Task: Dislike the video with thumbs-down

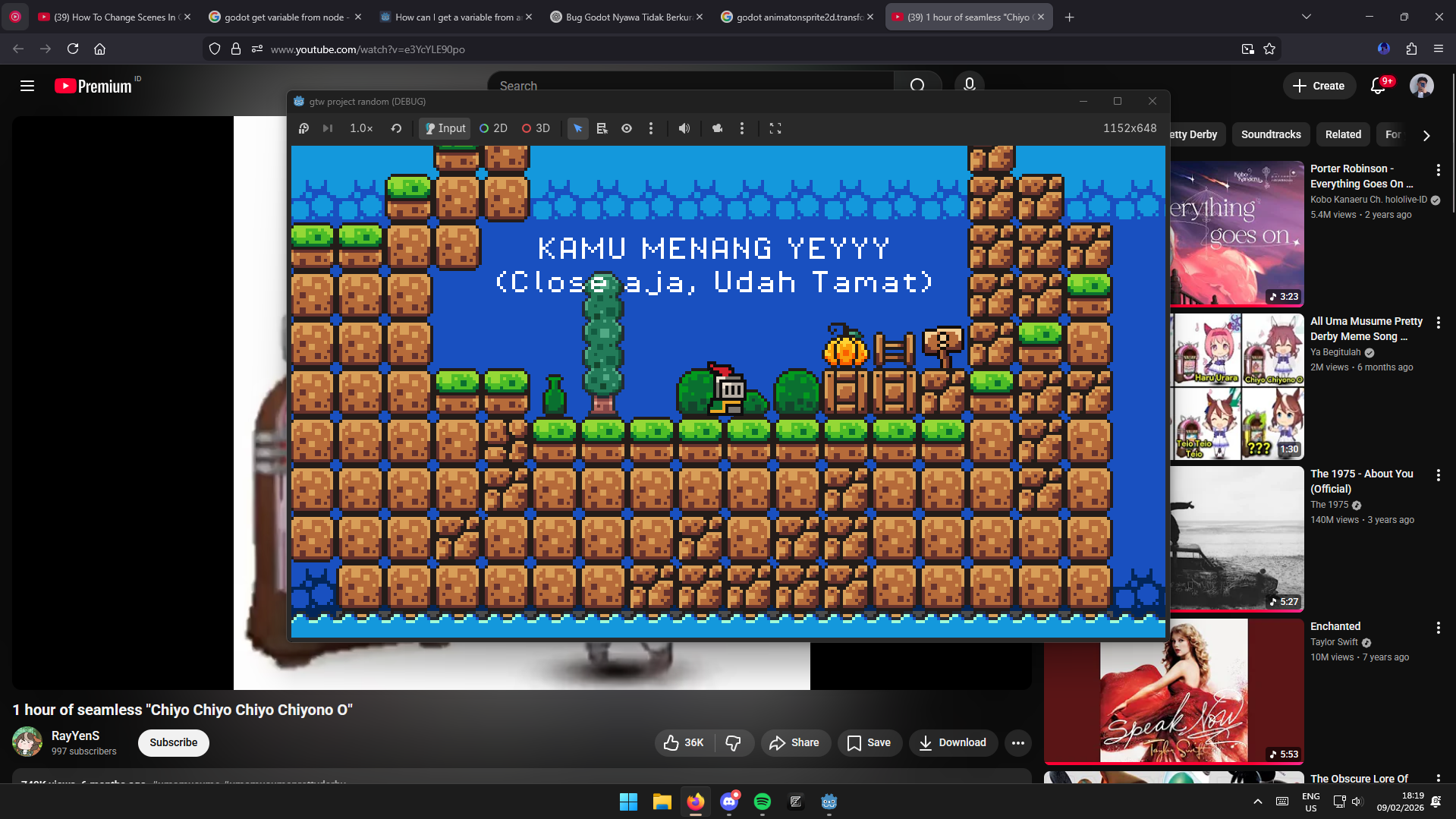Action: coord(734,742)
